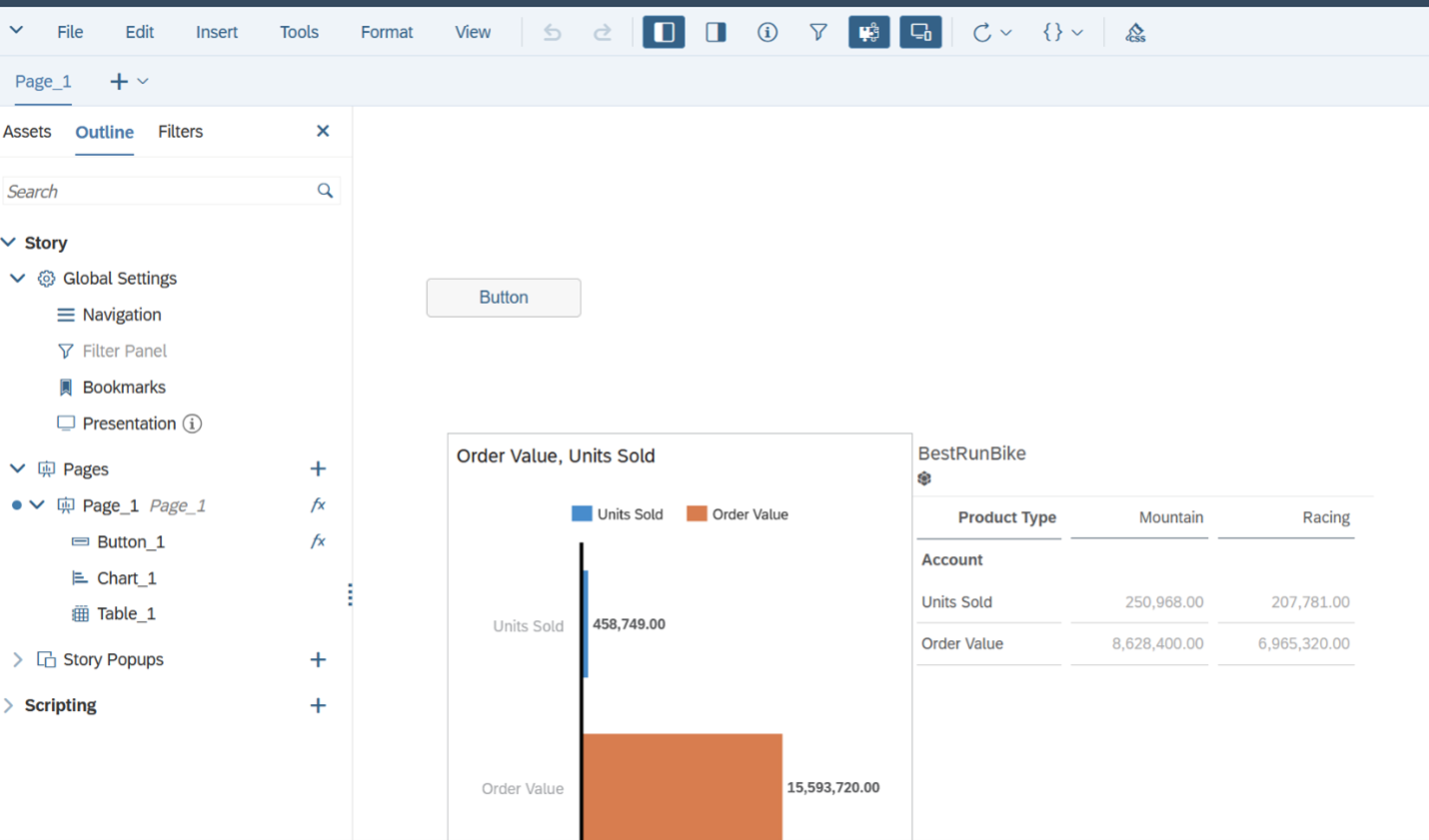Click the device preview toolbar icon
The height and width of the screenshot is (840, 1429).
tap(920, 31)
